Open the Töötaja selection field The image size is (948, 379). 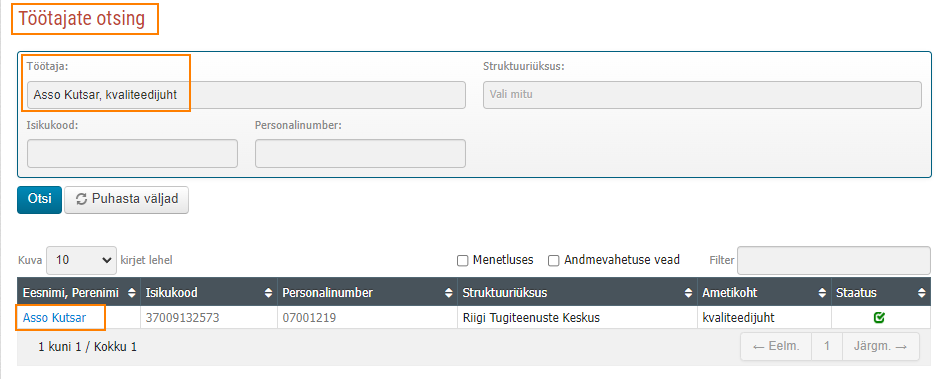click(246, 95)
